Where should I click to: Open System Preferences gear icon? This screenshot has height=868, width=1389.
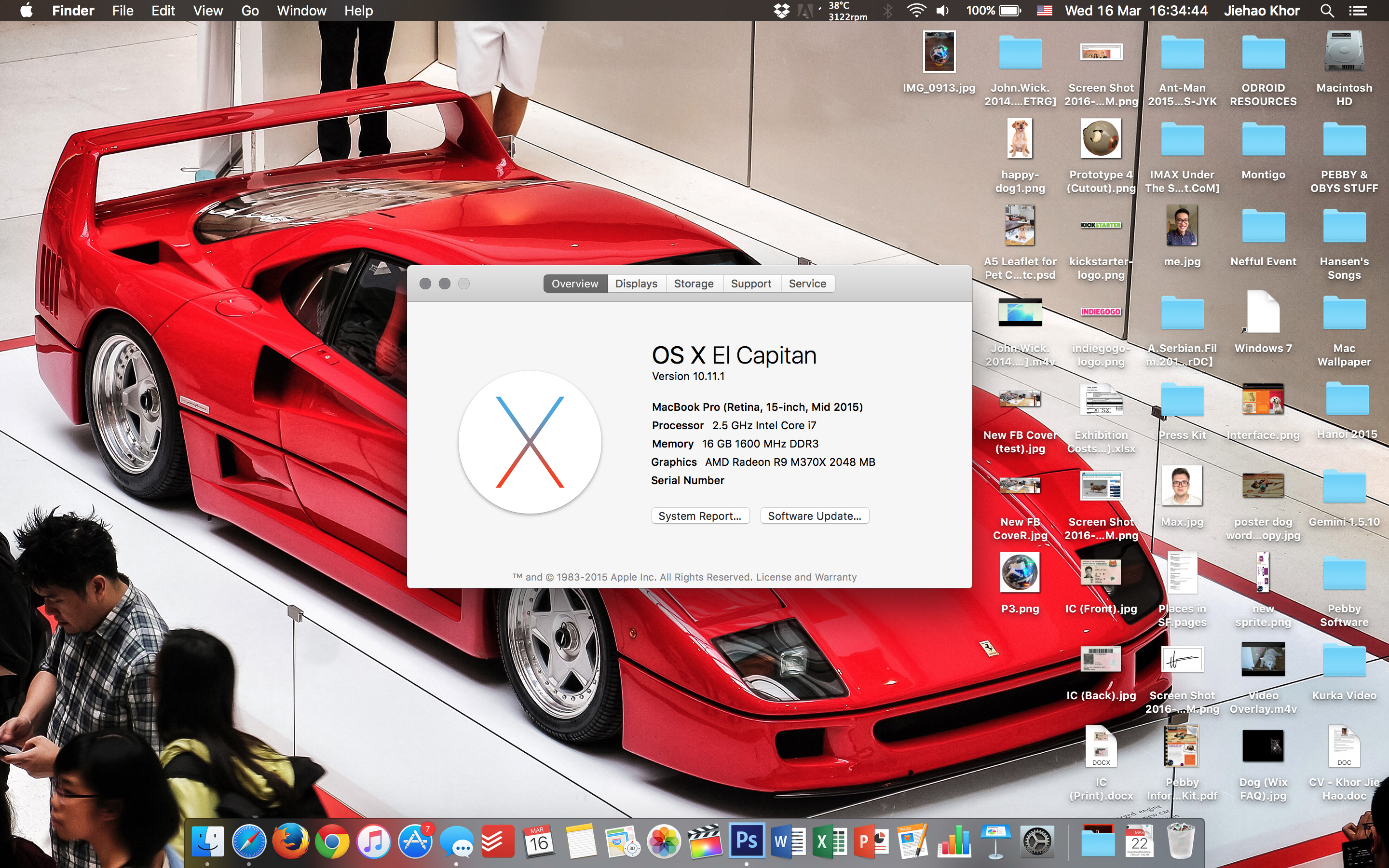pos(1037,842)
